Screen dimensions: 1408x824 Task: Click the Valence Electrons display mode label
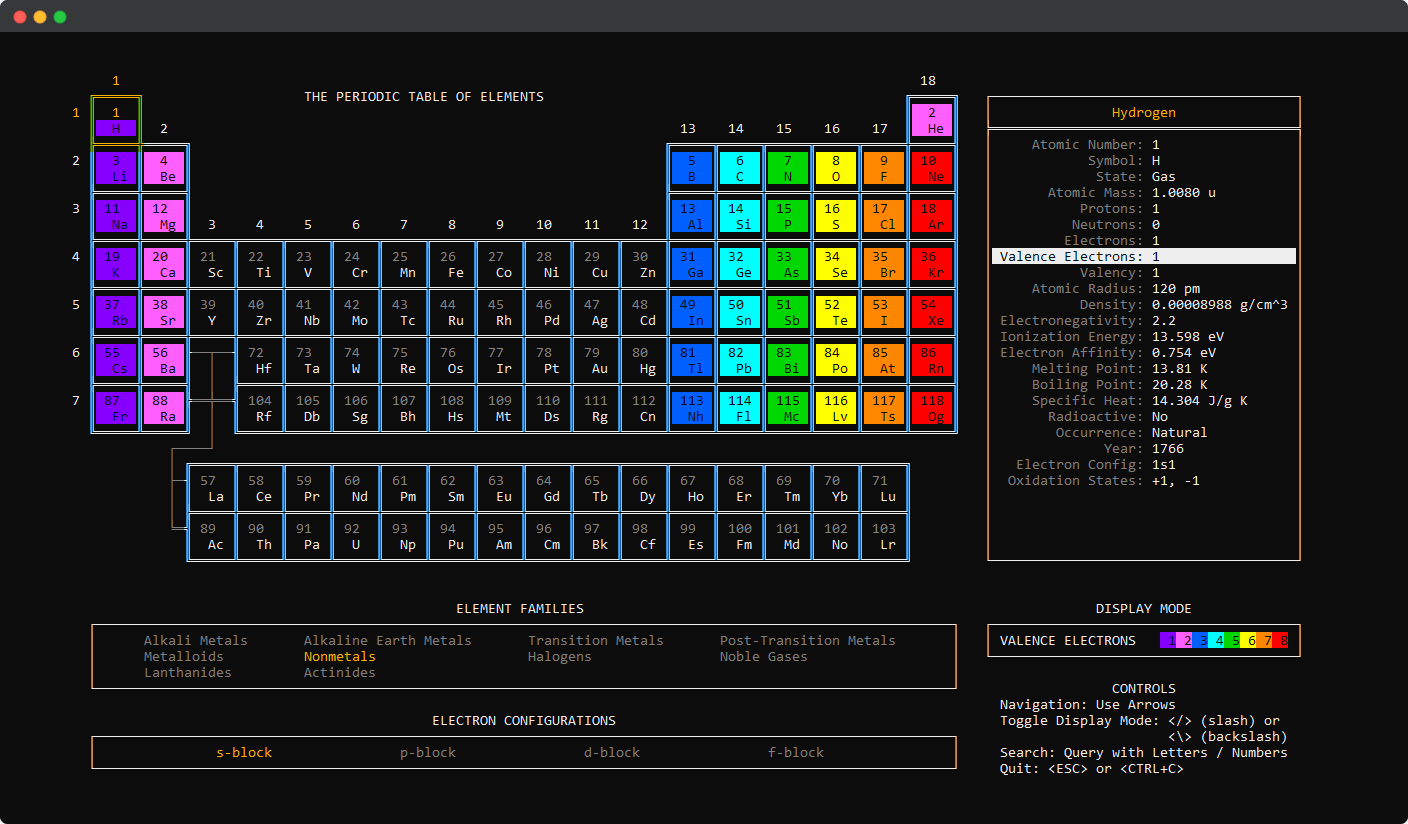(1068, 641)
